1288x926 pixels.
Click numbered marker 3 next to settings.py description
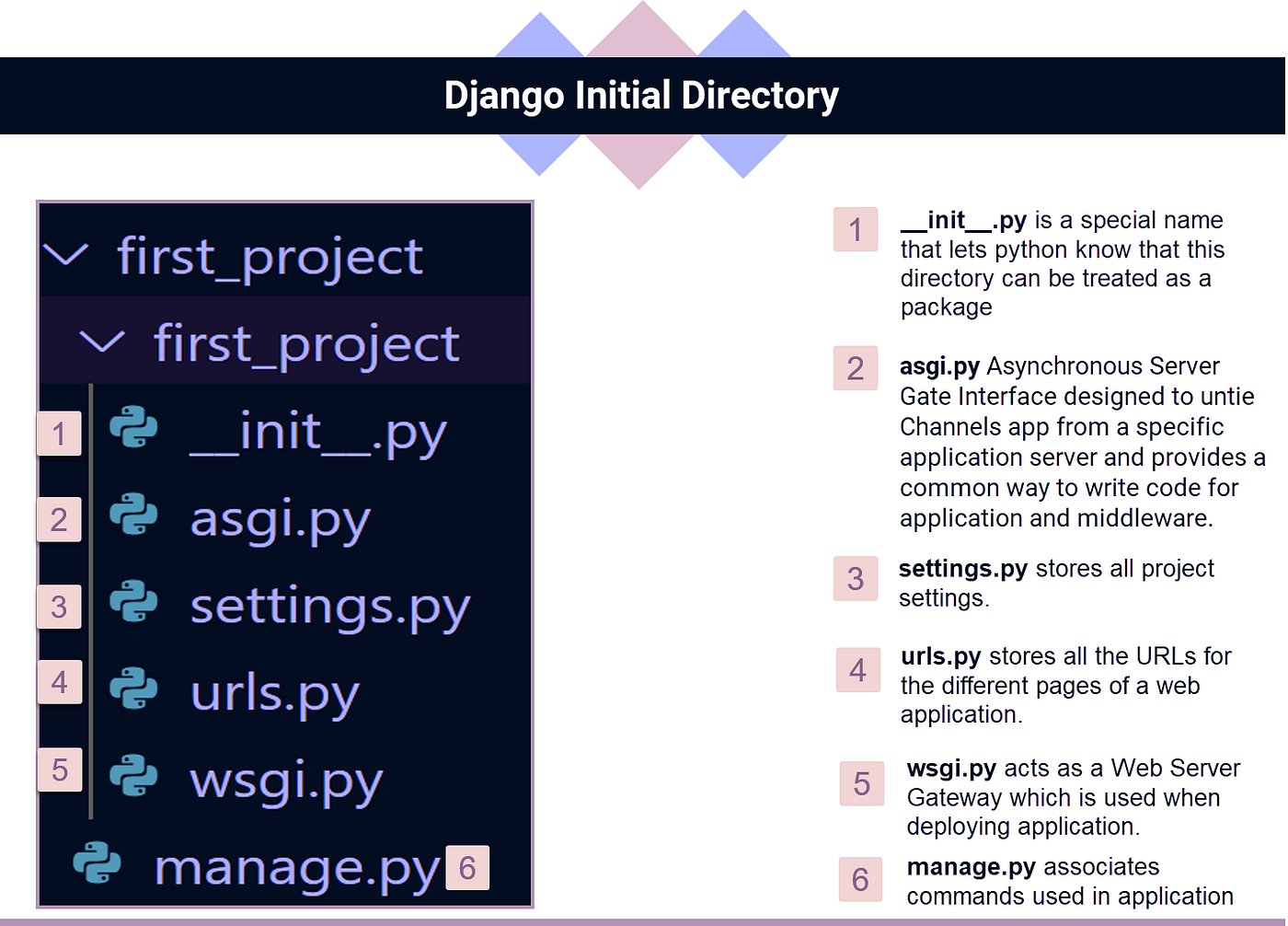(x=855, y=579)
